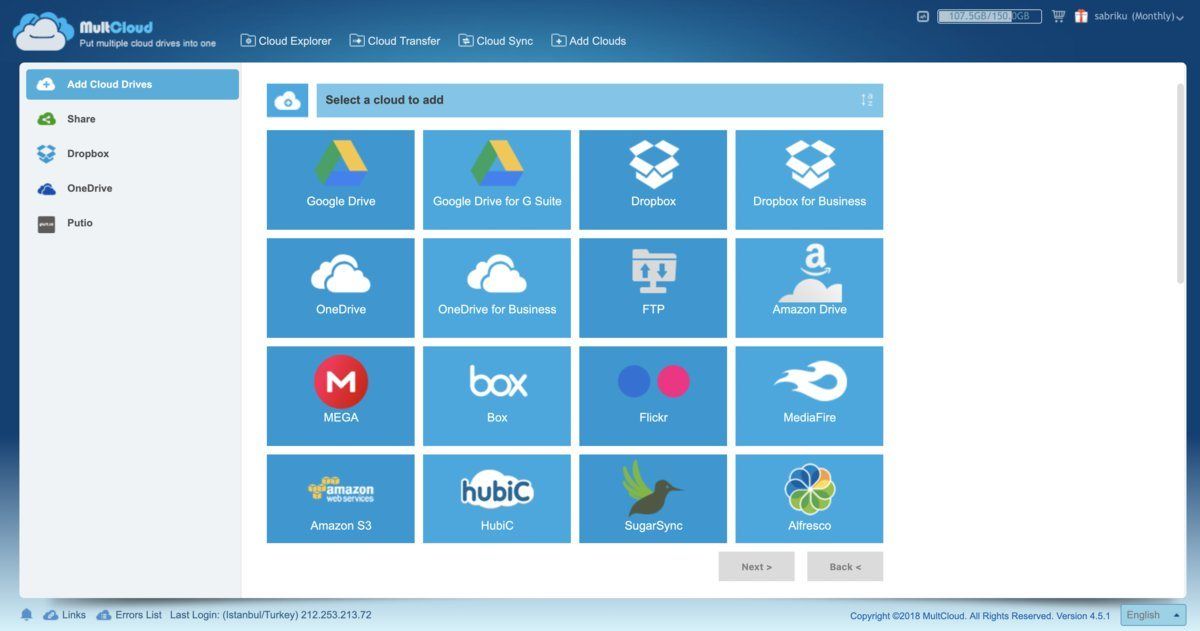Select the Google Drive cloud tile
This screenshot has width=1200, height=631.
point(340,179)
